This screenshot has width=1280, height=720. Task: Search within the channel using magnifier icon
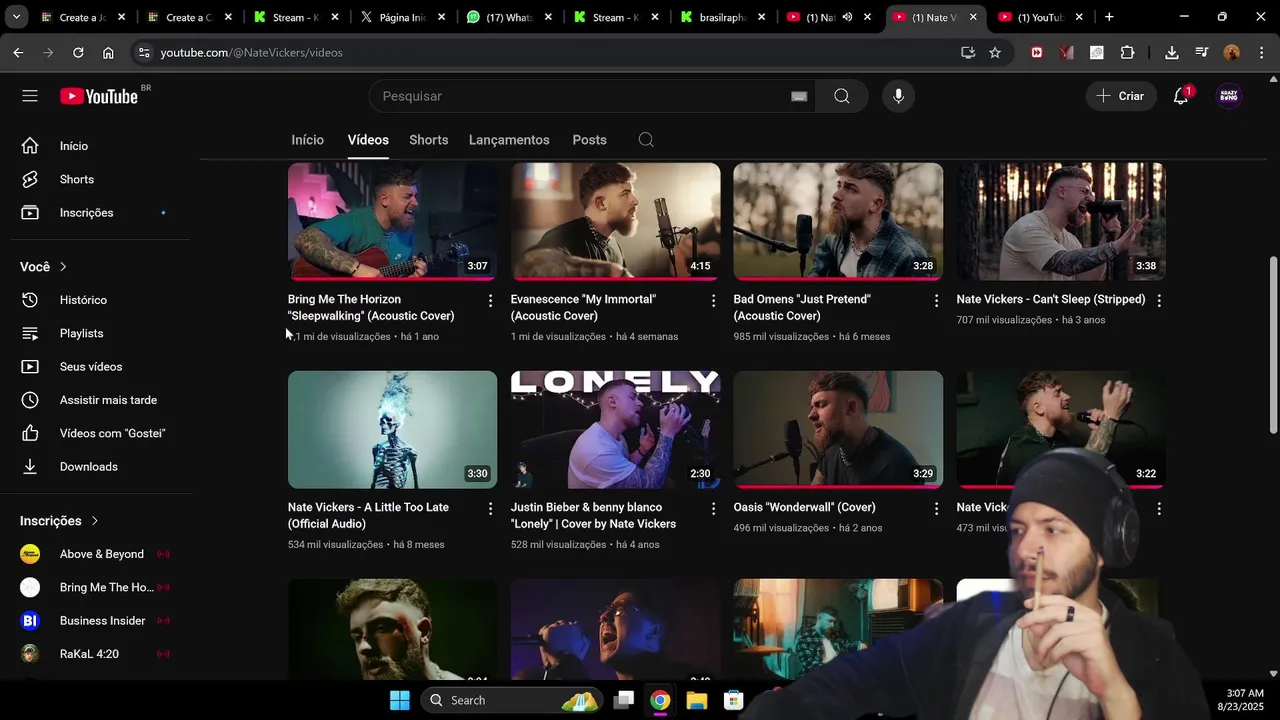pos(646,140)
